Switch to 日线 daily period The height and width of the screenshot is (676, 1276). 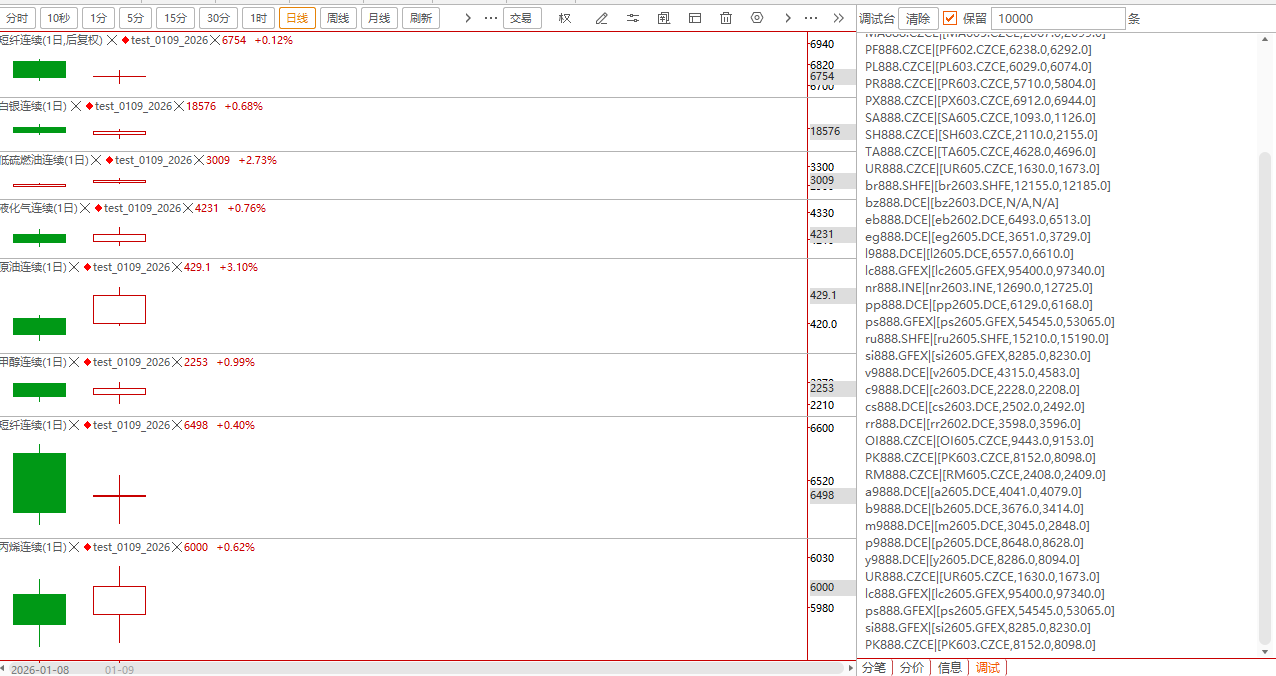tap(297, 18)
